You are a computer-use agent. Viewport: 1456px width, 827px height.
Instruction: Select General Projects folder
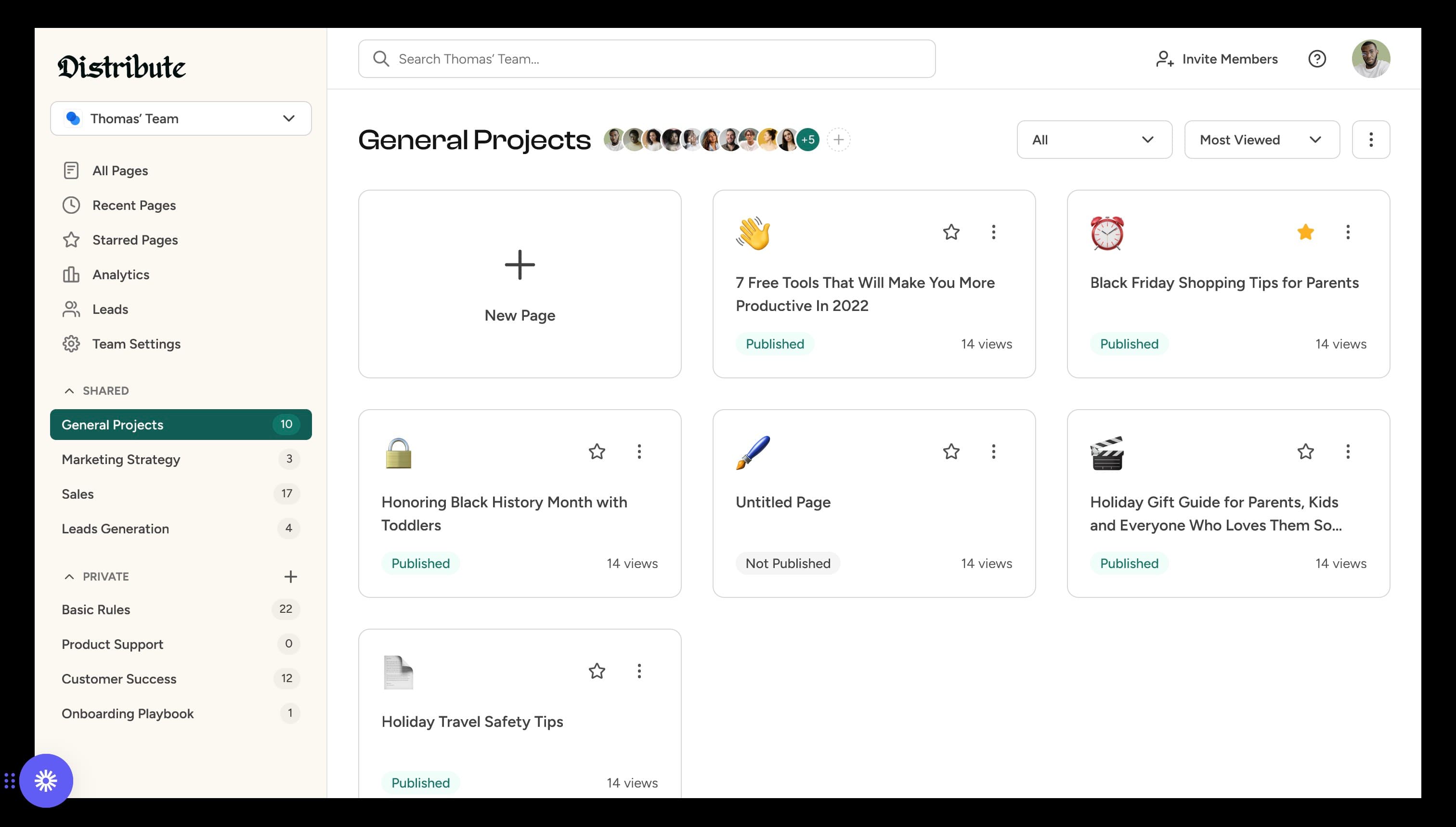(x=181, y=424)
